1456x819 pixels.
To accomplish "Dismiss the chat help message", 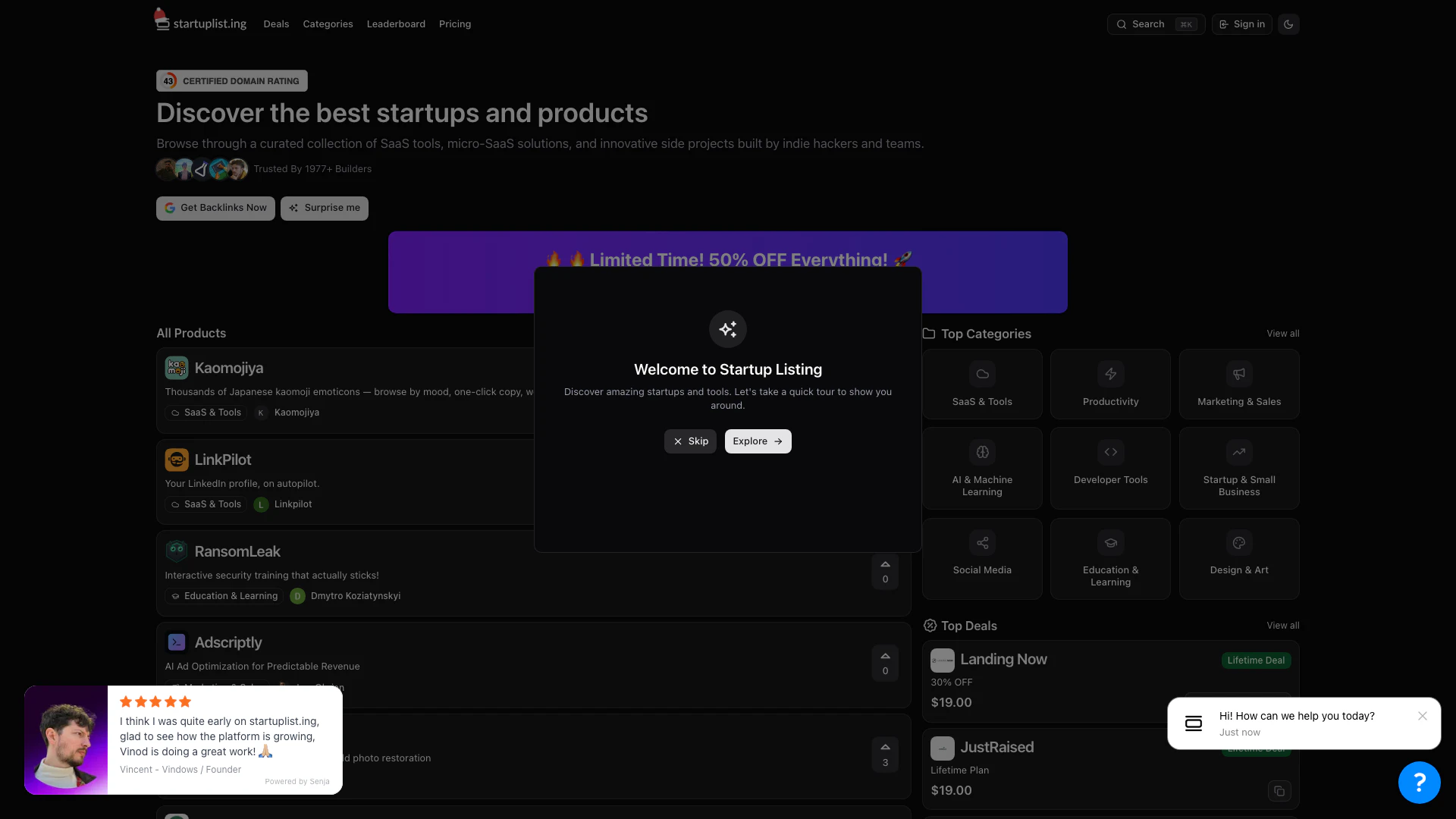I will [x=1423, y=716].
